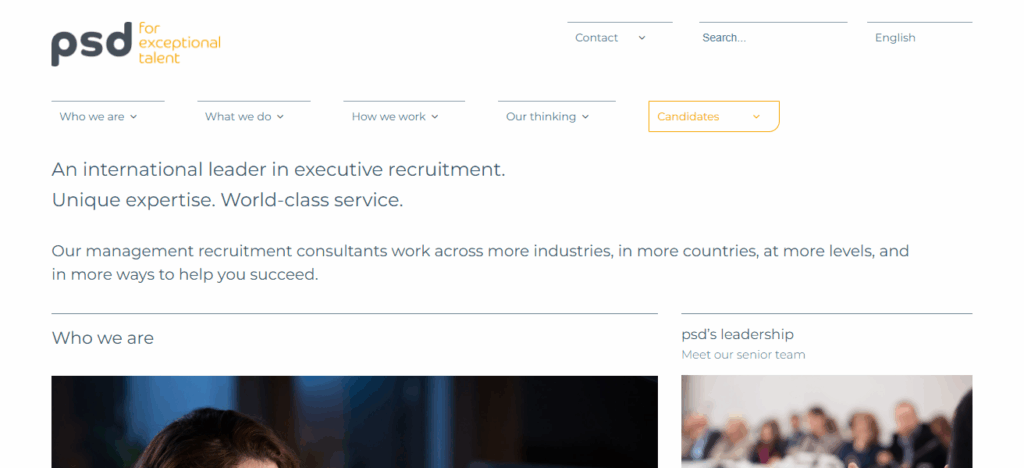The height and width of the screenshot is (468, 1024).
Task: Focus the Search input field
Action: 772,38
